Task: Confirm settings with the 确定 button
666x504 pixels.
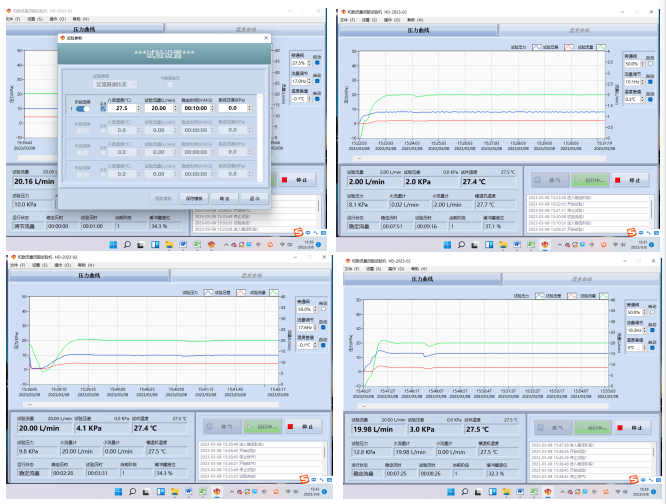Action: 224,198
